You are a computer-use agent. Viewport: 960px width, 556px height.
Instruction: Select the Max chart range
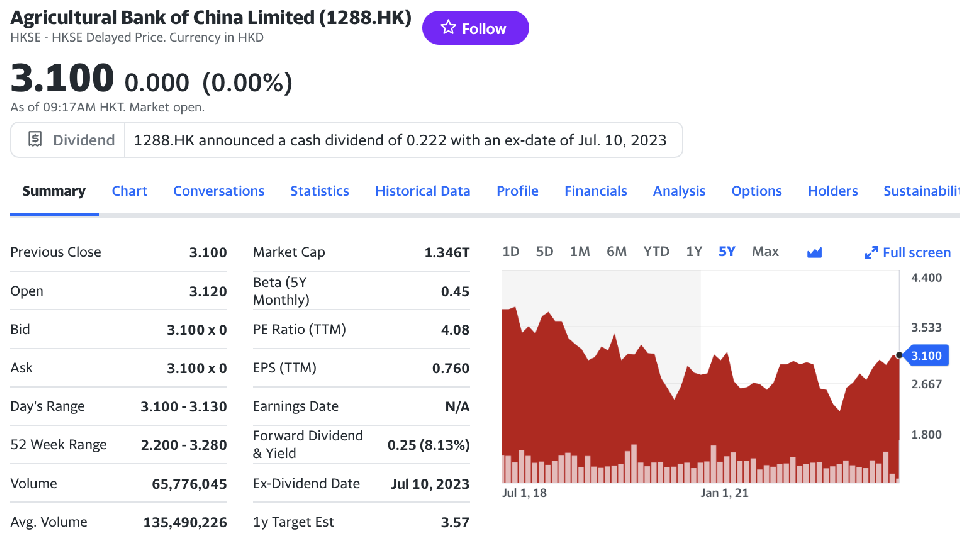pyautogui.click(x=765, y=252)
